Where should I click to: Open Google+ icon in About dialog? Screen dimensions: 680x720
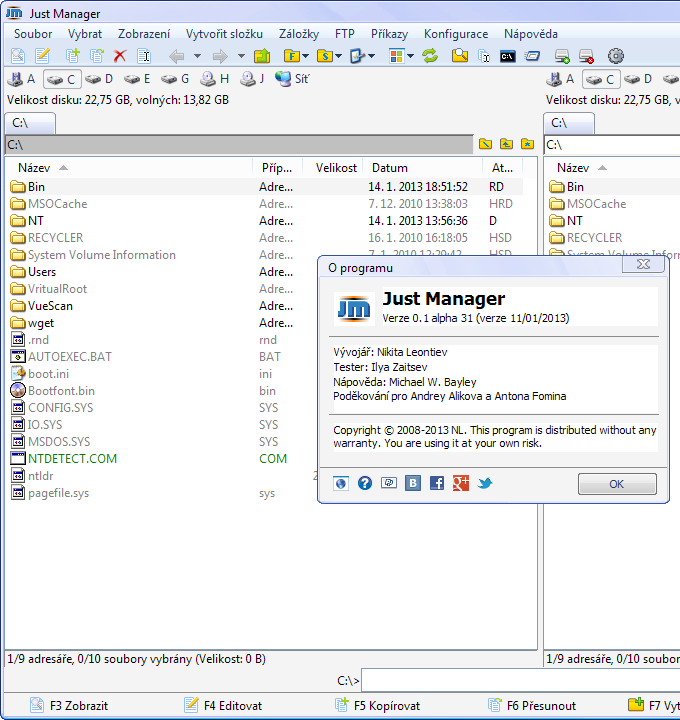coord(461,483)
